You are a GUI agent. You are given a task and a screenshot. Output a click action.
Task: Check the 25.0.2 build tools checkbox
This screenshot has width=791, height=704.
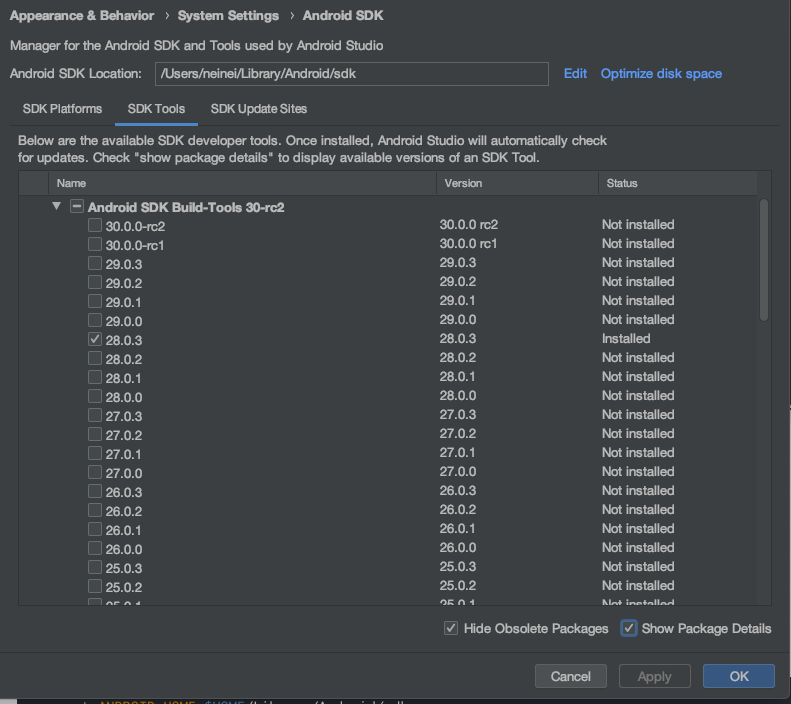(x=95, y=586)
